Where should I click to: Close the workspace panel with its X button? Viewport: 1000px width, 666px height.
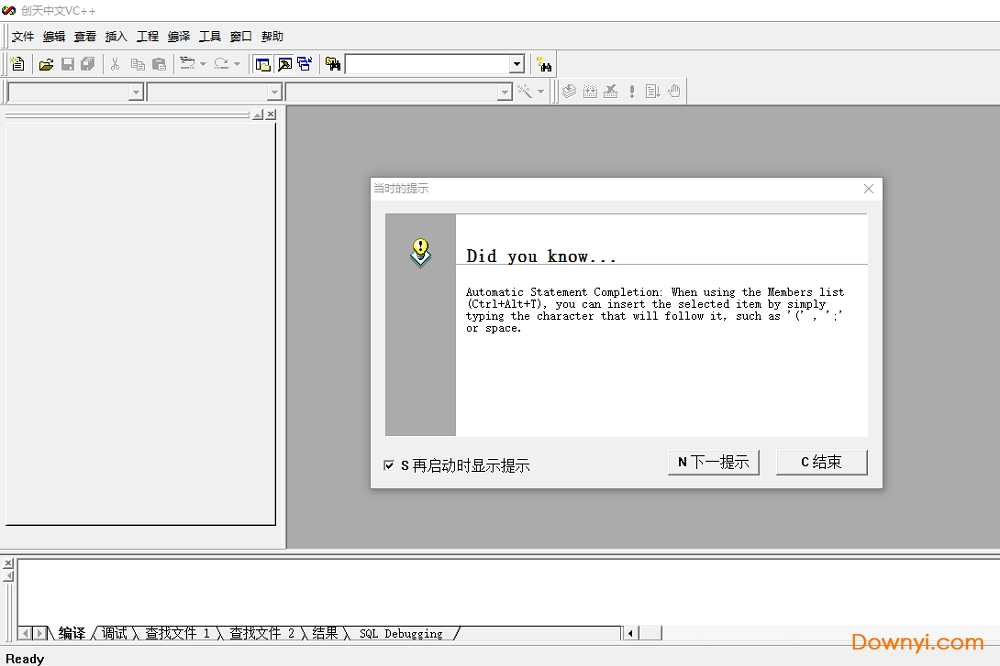pos(271,115)
